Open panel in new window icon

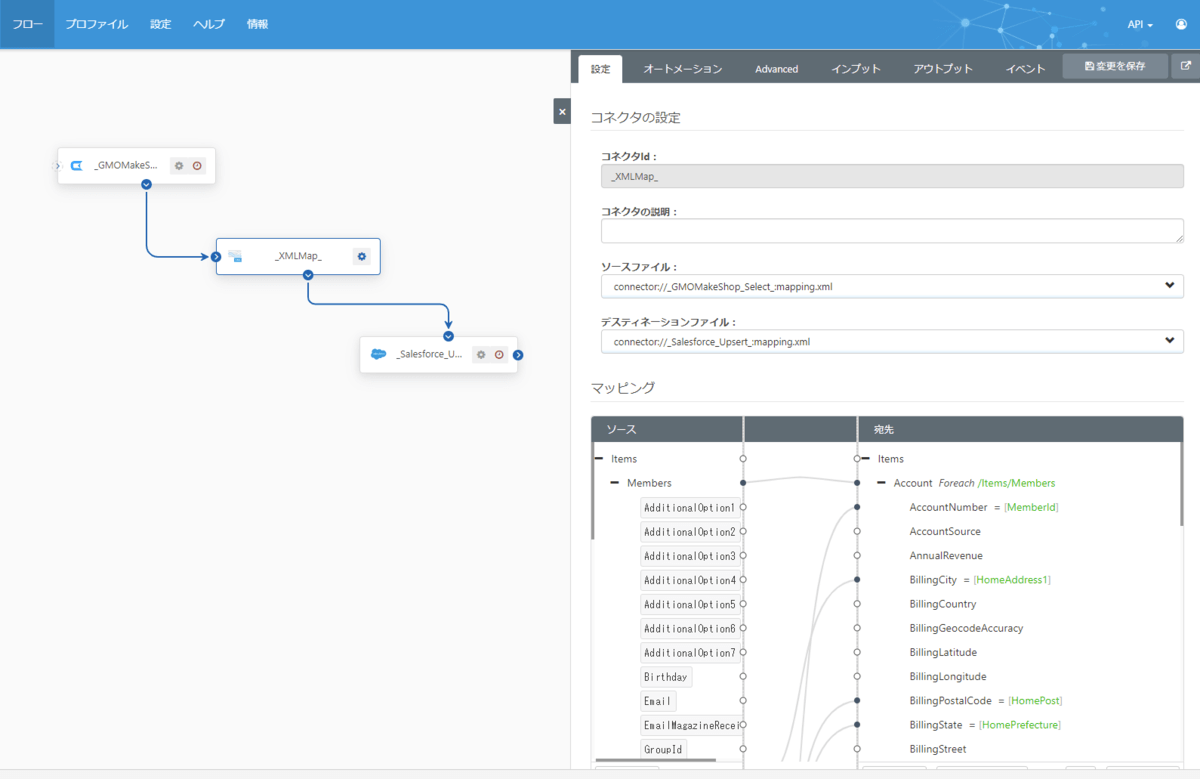[1186, 67]
